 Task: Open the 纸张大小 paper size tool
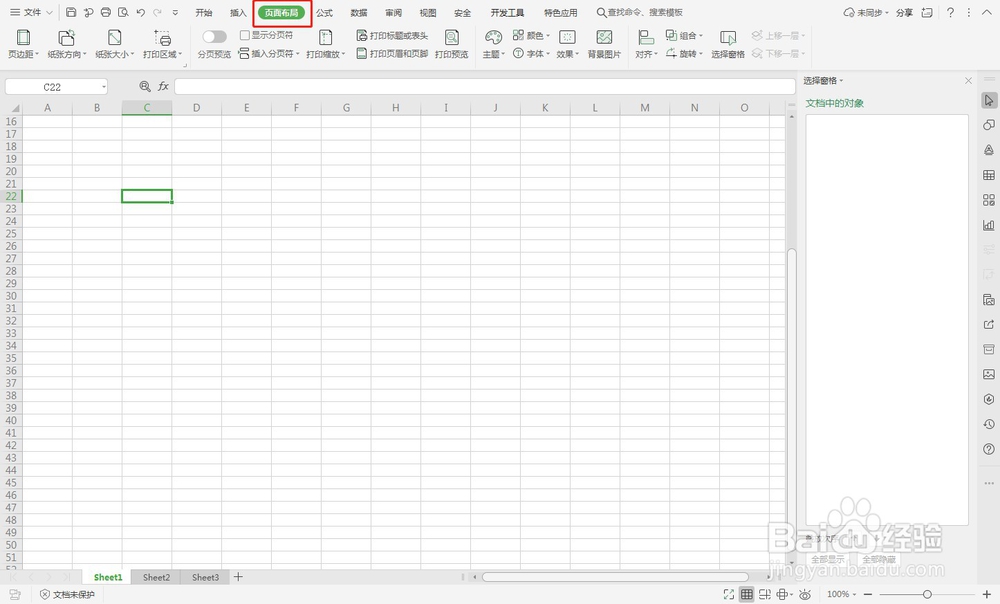pos(115,44)
